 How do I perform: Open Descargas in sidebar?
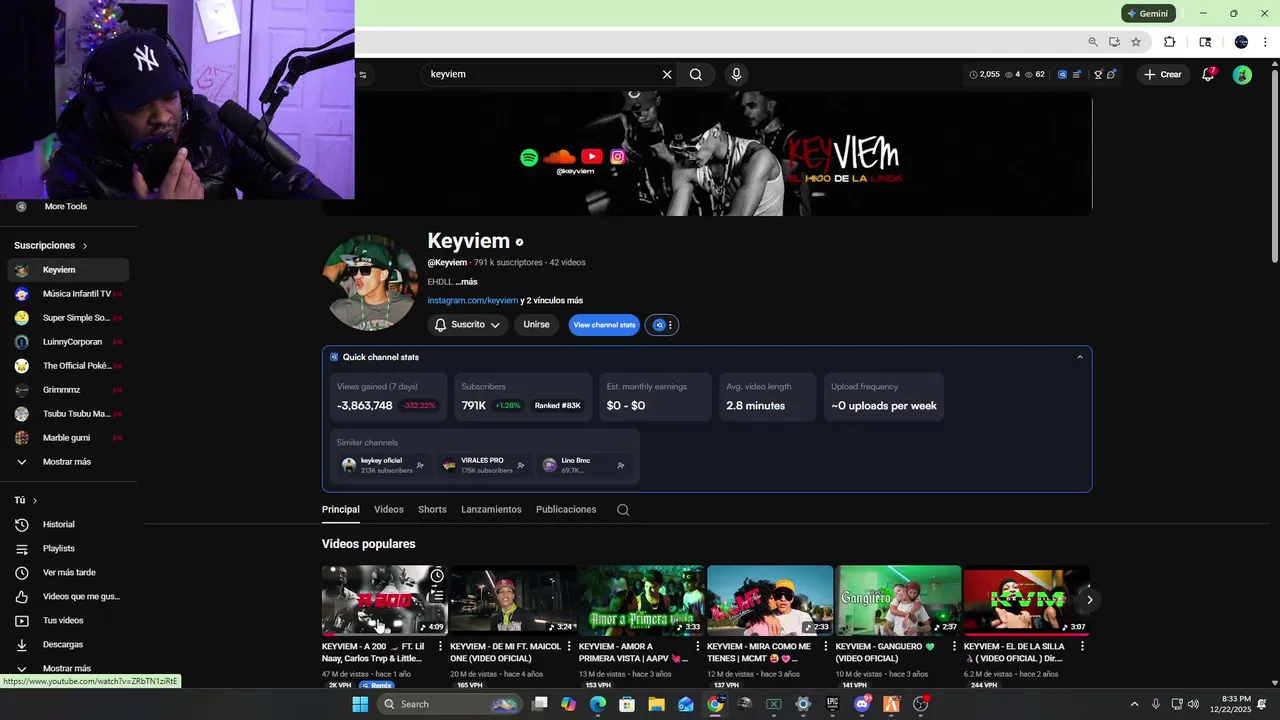[x=68, y=644]
